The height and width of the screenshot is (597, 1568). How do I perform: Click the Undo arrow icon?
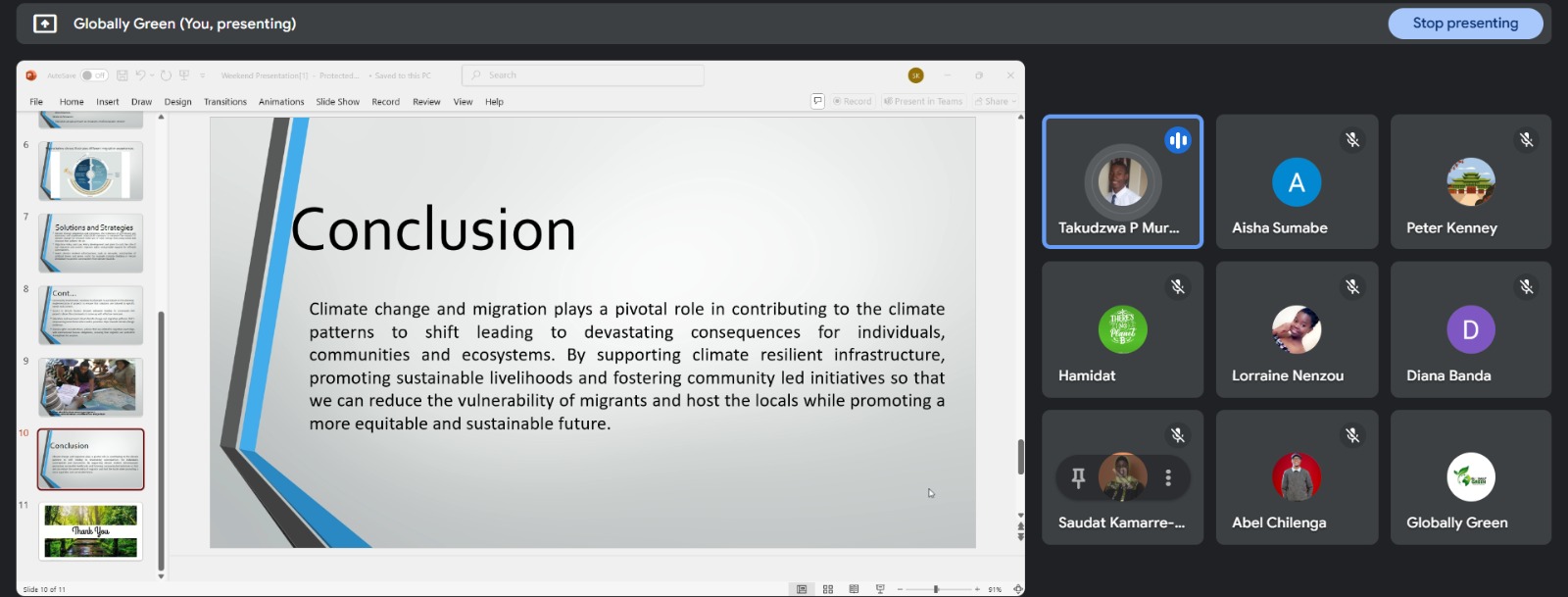pyautogui.click(x=141, y=75)
